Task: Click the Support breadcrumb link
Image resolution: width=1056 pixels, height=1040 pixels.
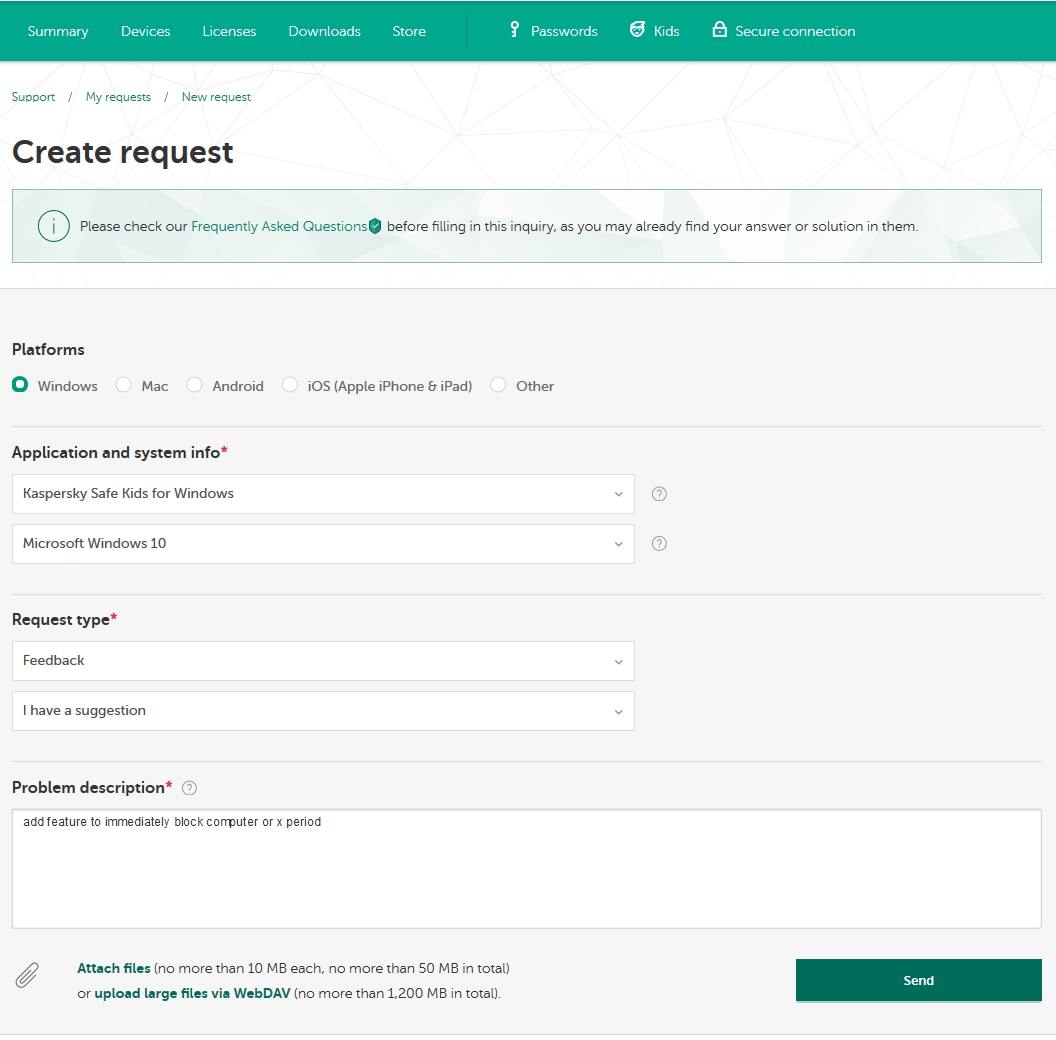Action: tap(33, 97)
